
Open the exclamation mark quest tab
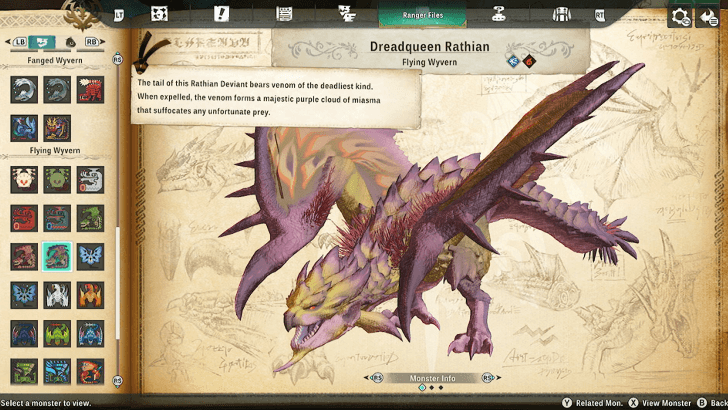tap(221, 14)
